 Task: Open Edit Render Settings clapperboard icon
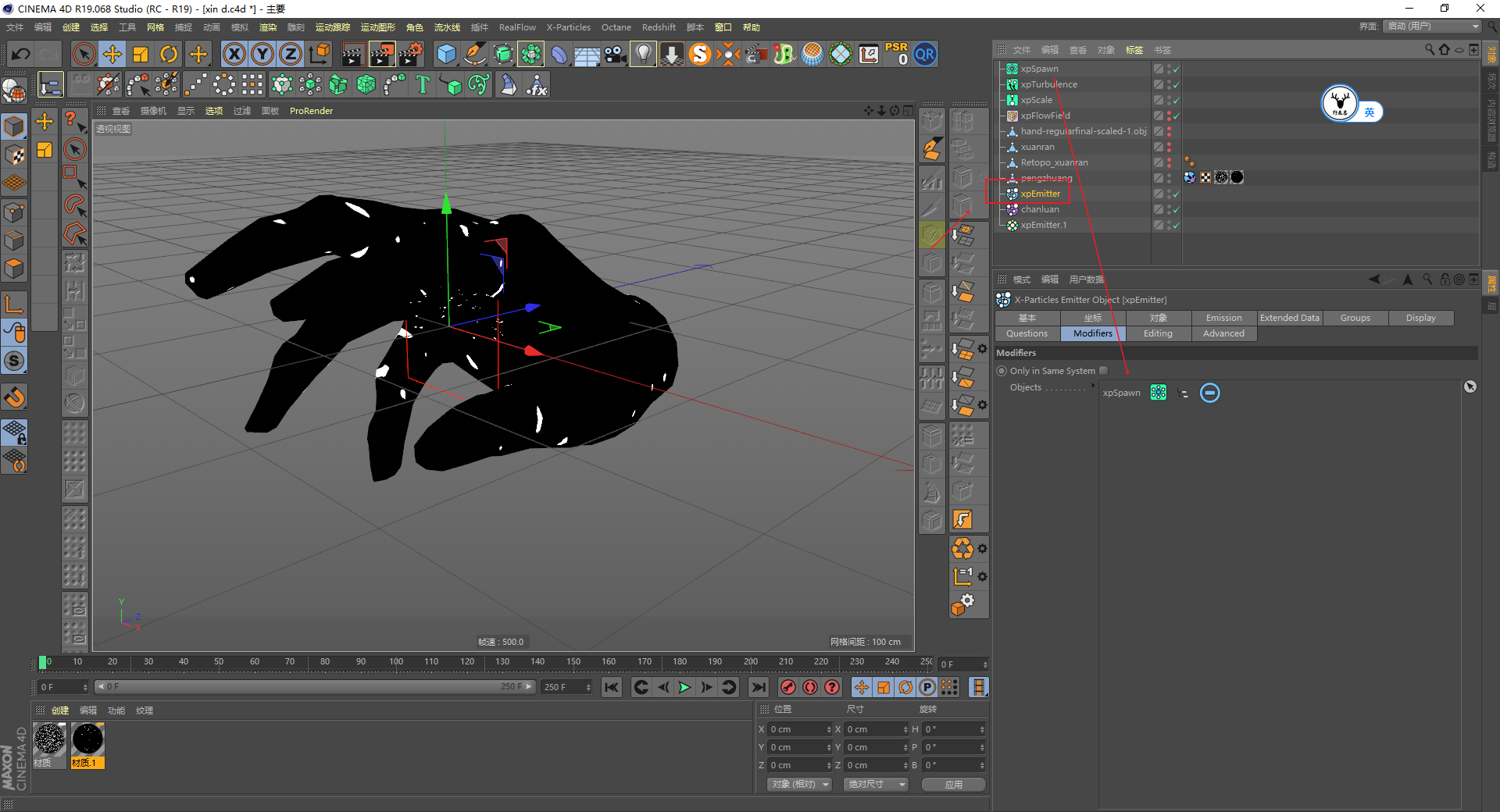click(x=410, y=54)
